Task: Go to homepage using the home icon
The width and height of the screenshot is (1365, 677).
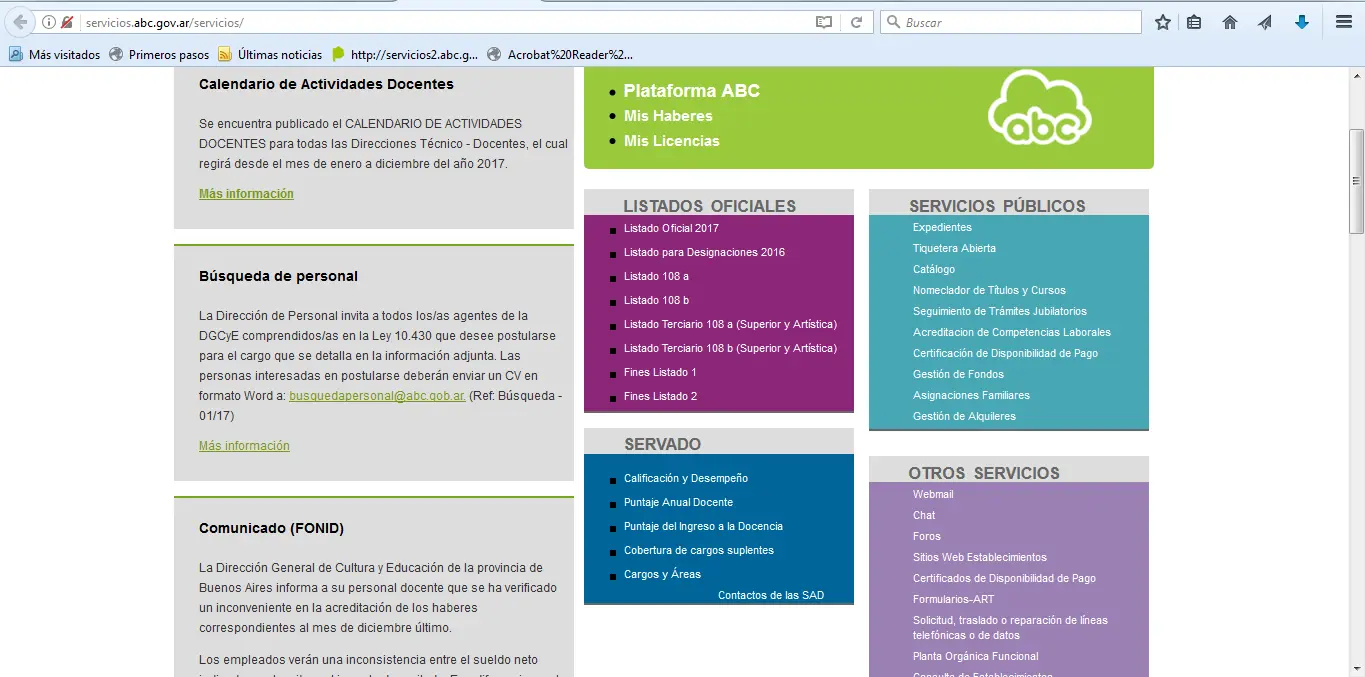Action: [x=1229, y=21]
